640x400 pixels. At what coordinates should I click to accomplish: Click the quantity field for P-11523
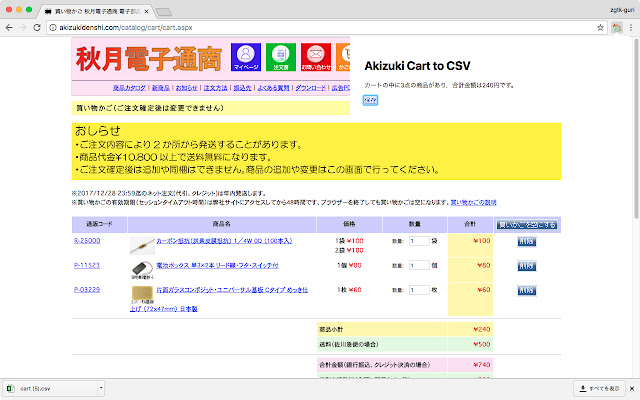[419, 266]
